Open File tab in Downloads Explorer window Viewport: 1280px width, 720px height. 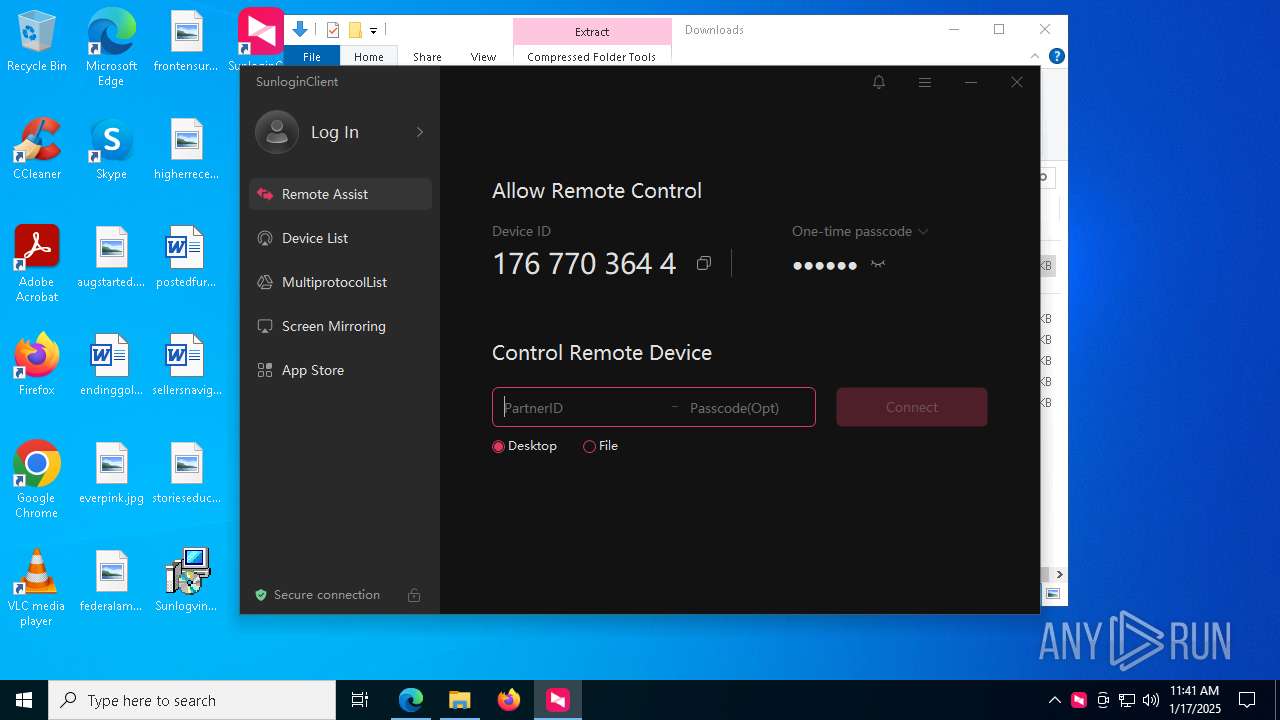pyautogui.click(x=312, y=57)
